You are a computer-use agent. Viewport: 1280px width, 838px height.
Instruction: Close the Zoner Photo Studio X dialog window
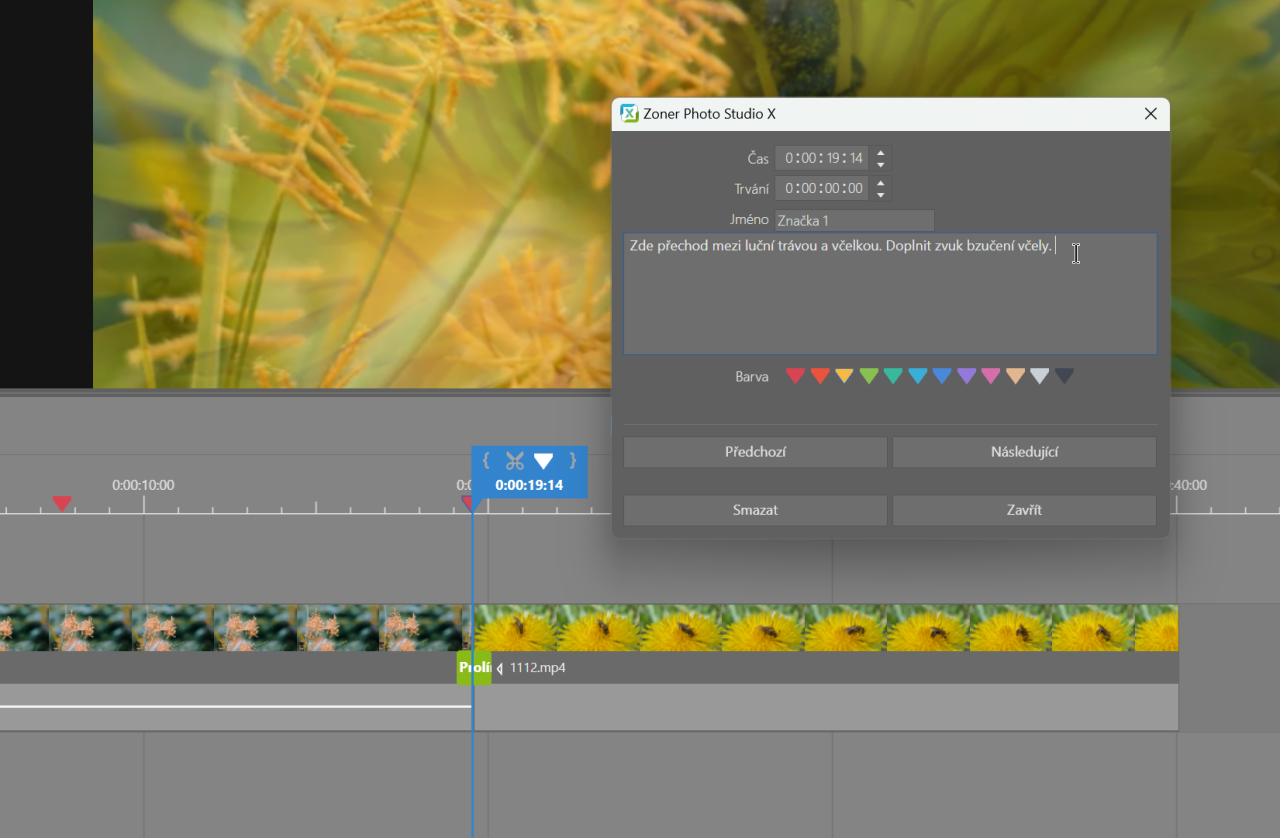(x=1150, y=114)
